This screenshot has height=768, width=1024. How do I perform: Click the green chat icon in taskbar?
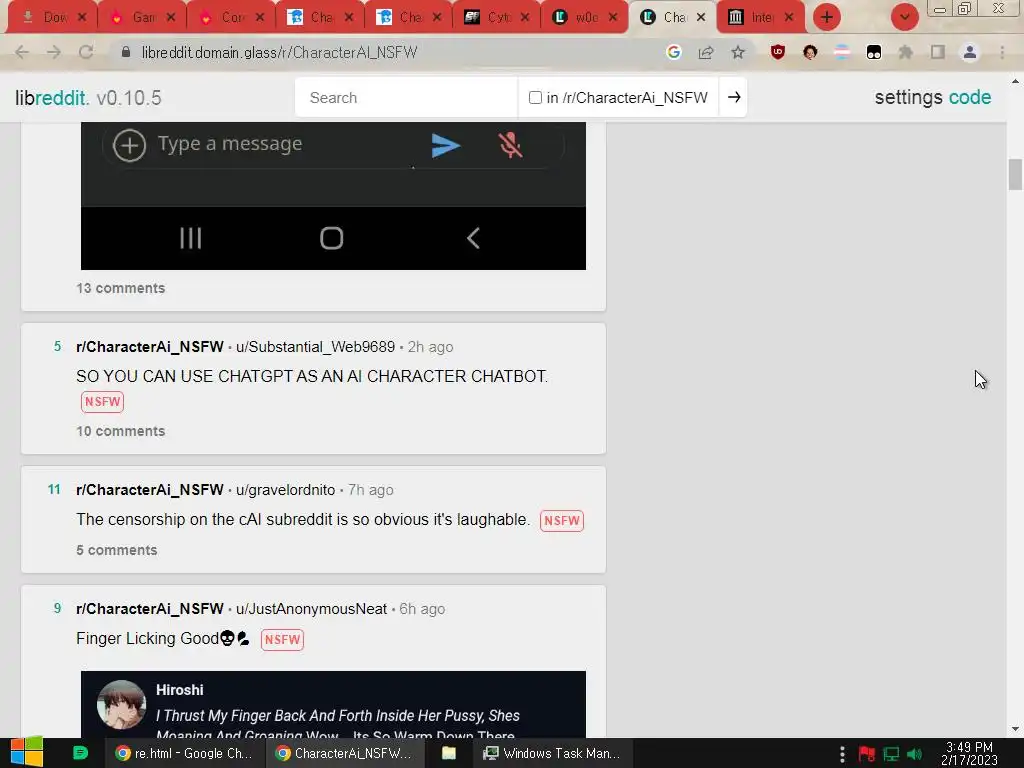(80, 753)
